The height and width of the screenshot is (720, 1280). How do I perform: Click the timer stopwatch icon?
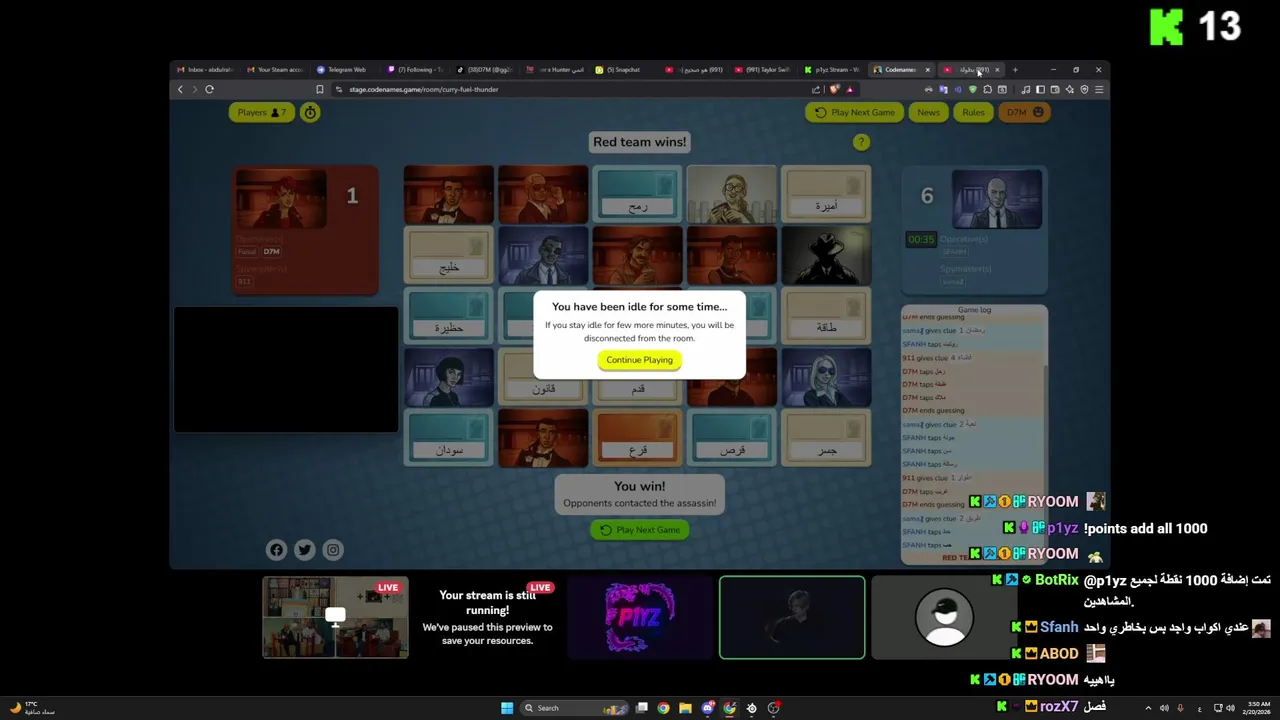click(310, 112)
